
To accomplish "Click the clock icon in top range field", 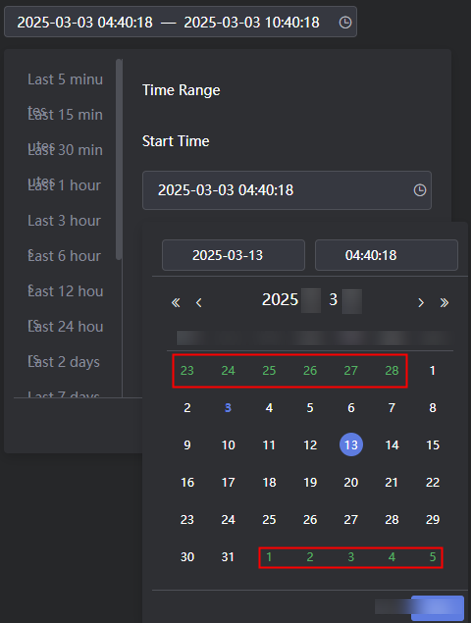I will (x=345, y=22).
